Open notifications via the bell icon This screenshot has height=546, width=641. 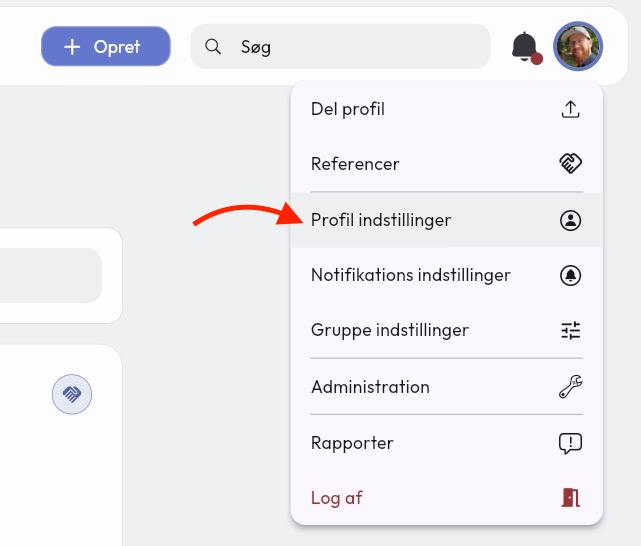[x=526, y=47]
